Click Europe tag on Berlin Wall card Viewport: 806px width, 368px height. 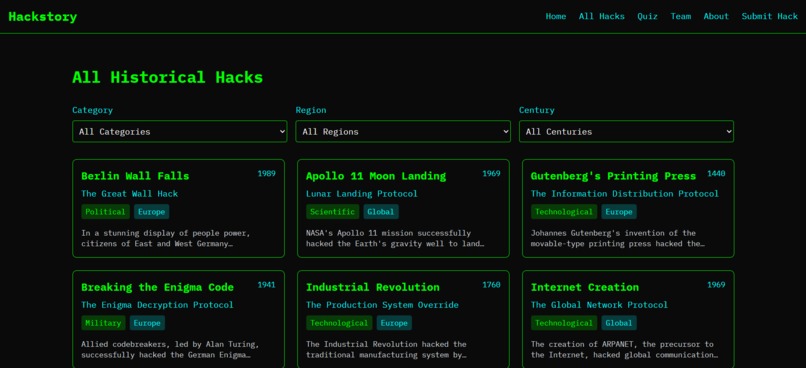pos(152,212)
